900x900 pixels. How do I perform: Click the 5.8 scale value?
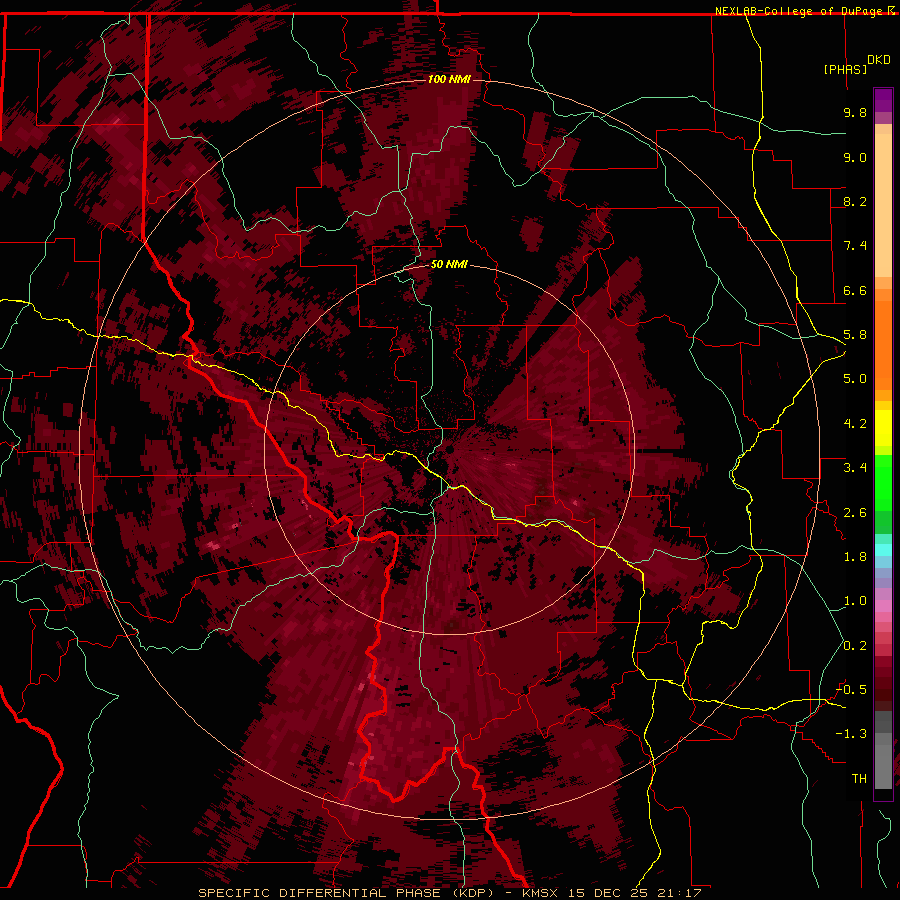pyautogui.click(x=855, y=335)
